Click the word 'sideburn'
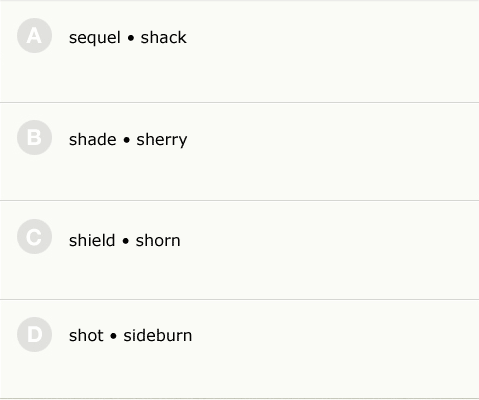The width and height of the screenshot is (479, 400). [158, 335]
